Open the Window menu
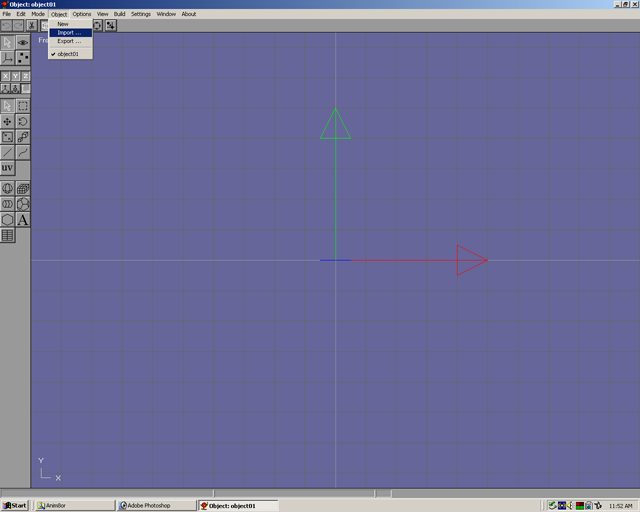 point(166,14)
